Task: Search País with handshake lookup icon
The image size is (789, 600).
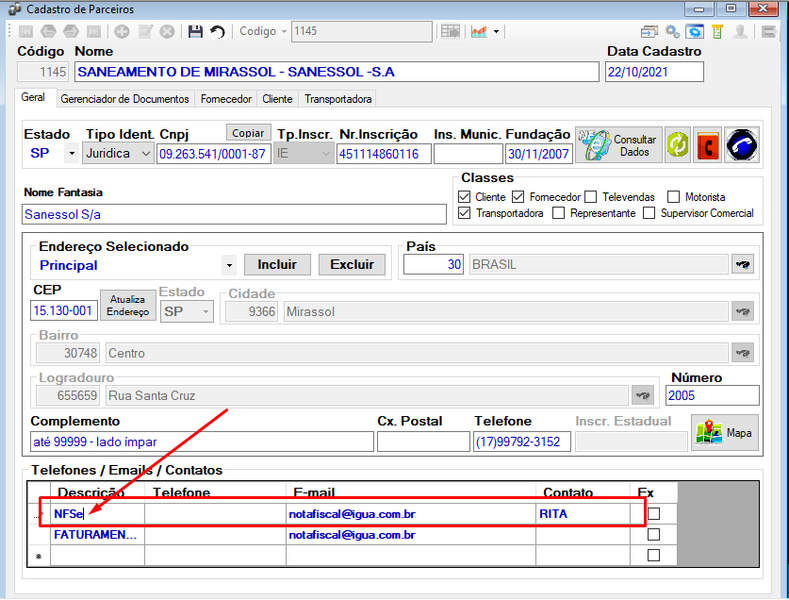Action: click(742, 264)
